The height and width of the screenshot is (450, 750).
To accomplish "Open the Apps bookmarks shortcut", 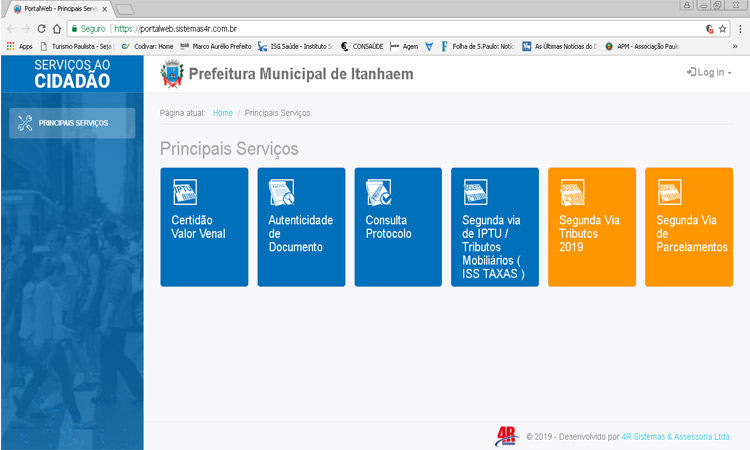I will (x=19, y=46).
